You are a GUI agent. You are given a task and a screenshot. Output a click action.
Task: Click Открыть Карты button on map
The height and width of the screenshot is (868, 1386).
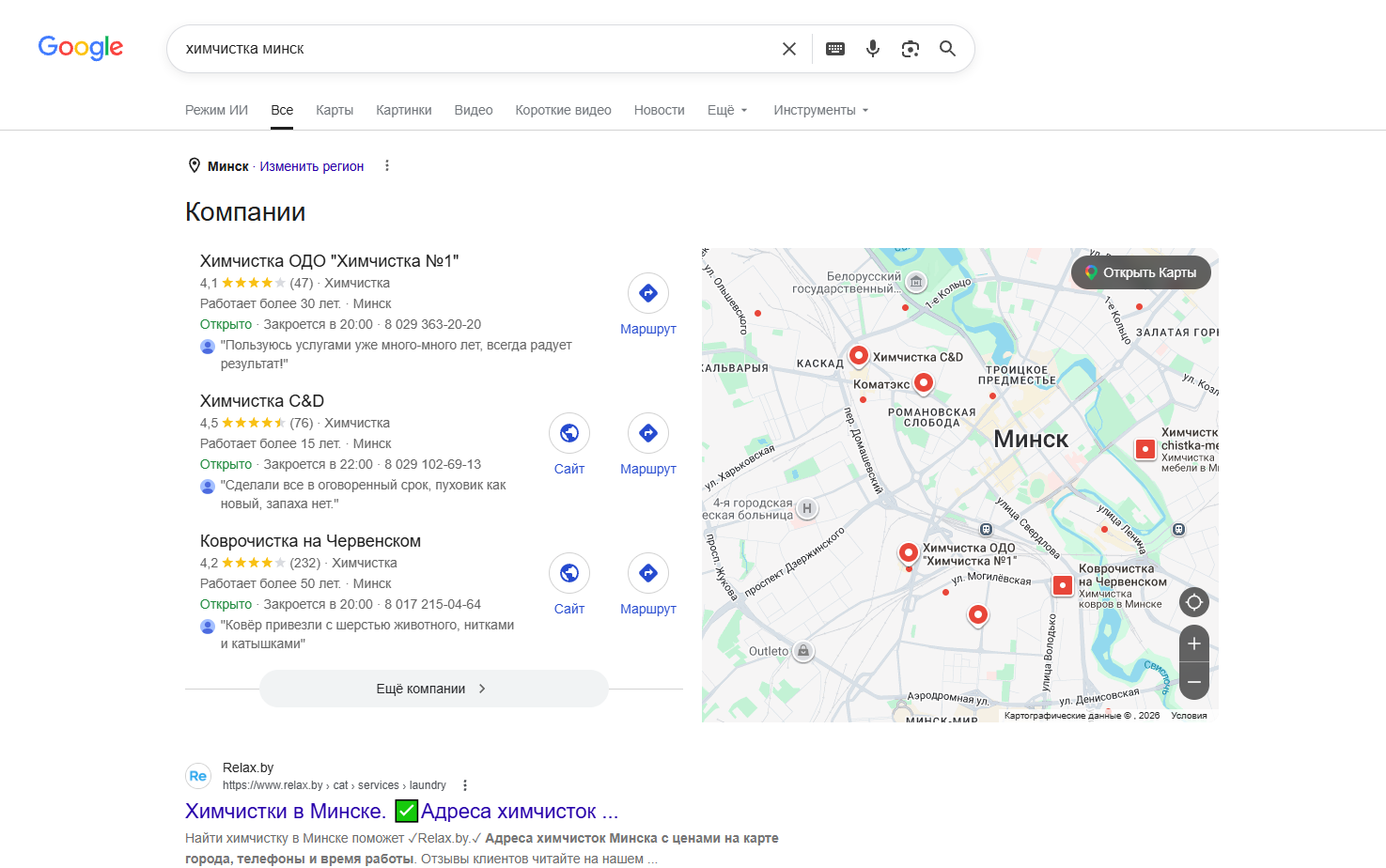[x=1141, y=272]
